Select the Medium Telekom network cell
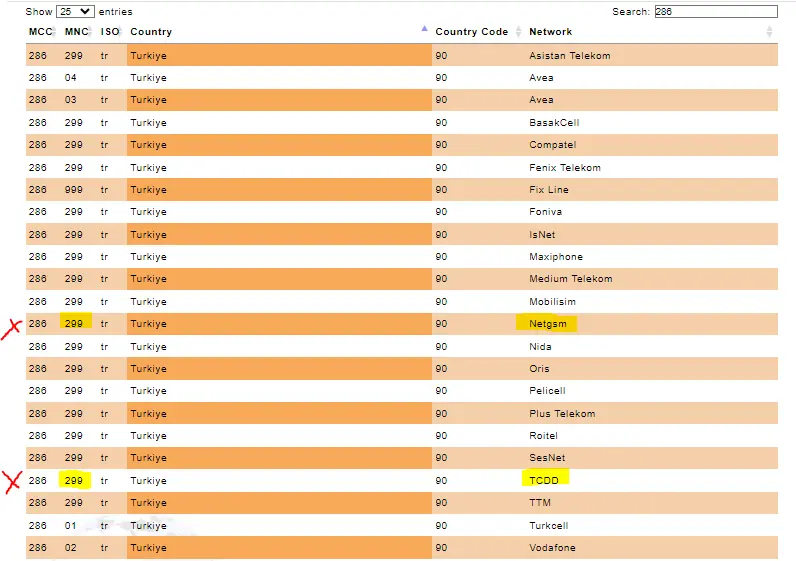Screen dimensions: 796x561 click(x=571, y=279)
